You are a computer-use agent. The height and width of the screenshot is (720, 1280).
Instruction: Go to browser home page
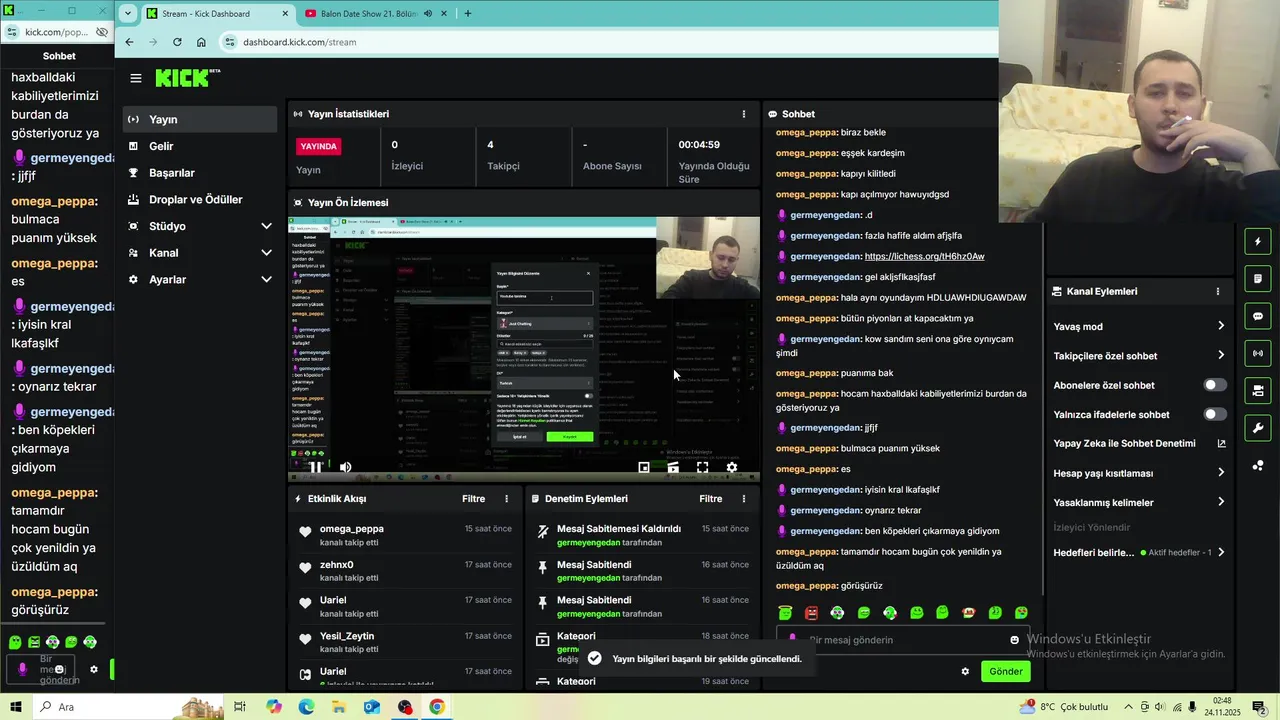[201, 42]
